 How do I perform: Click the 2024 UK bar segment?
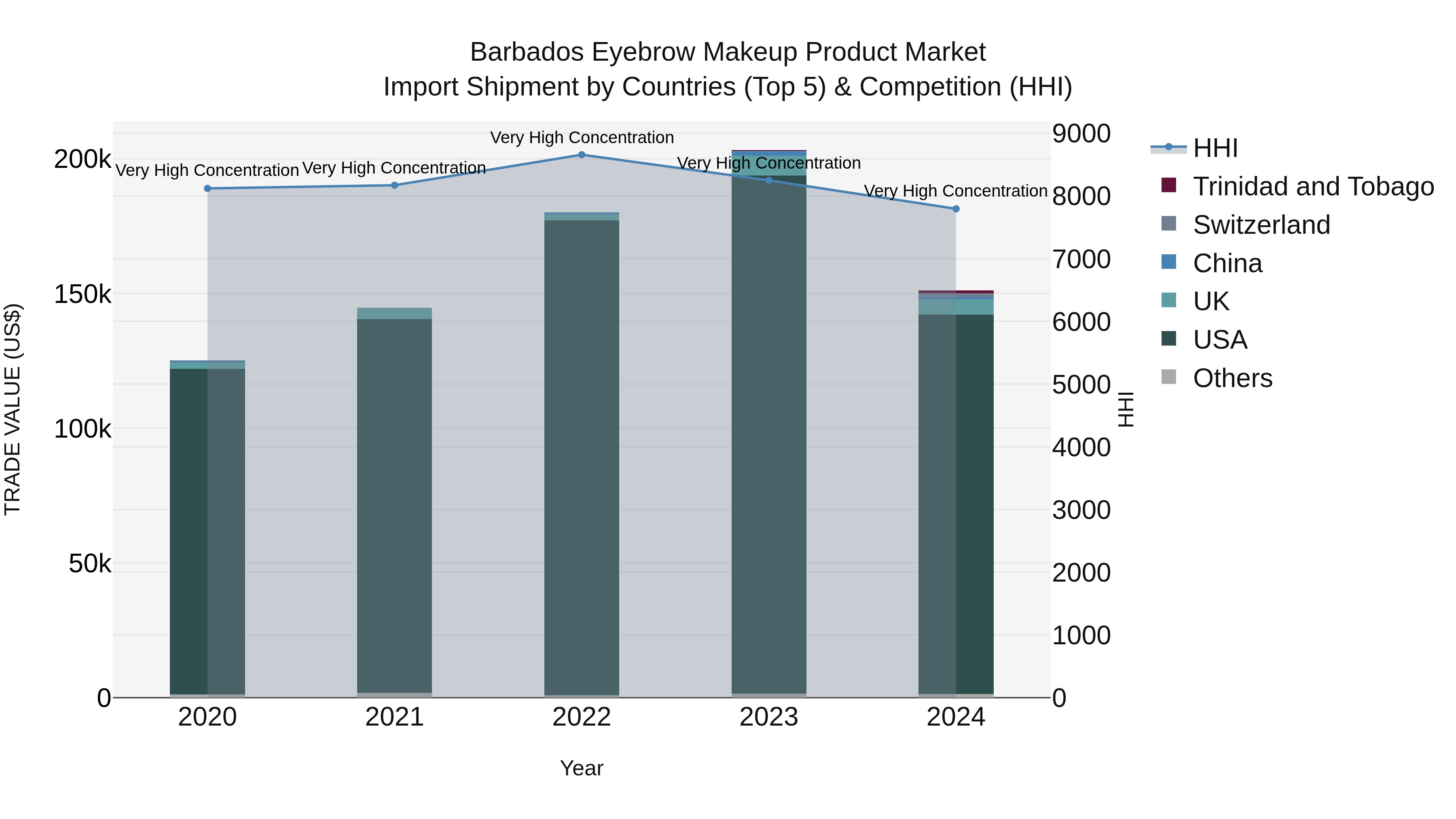click(x=956, y=307)
